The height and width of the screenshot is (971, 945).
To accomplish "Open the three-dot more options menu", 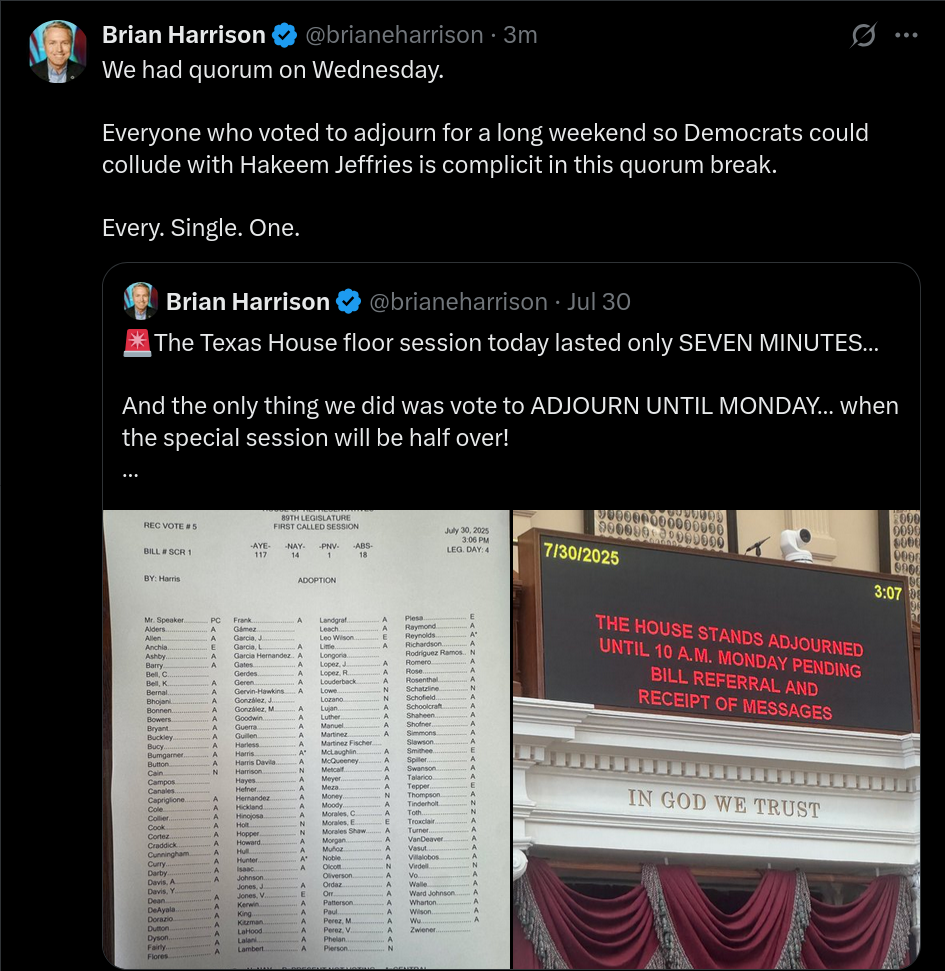I will point(906,35).
